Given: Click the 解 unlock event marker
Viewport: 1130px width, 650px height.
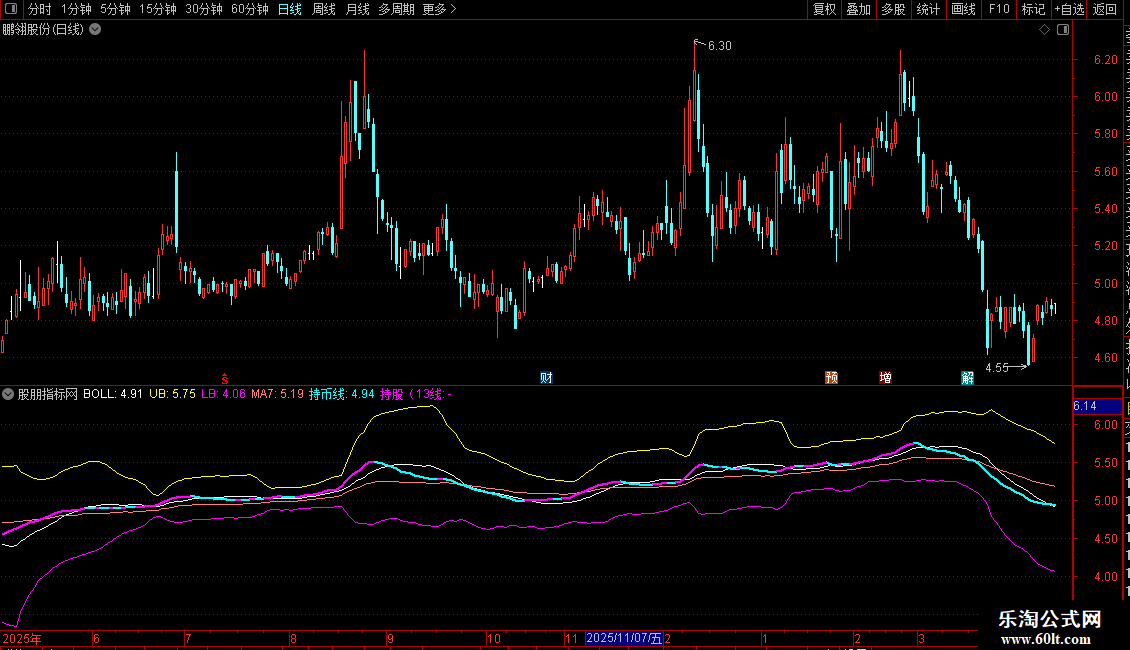Looking at the screenshot, I should click(967, 378).
